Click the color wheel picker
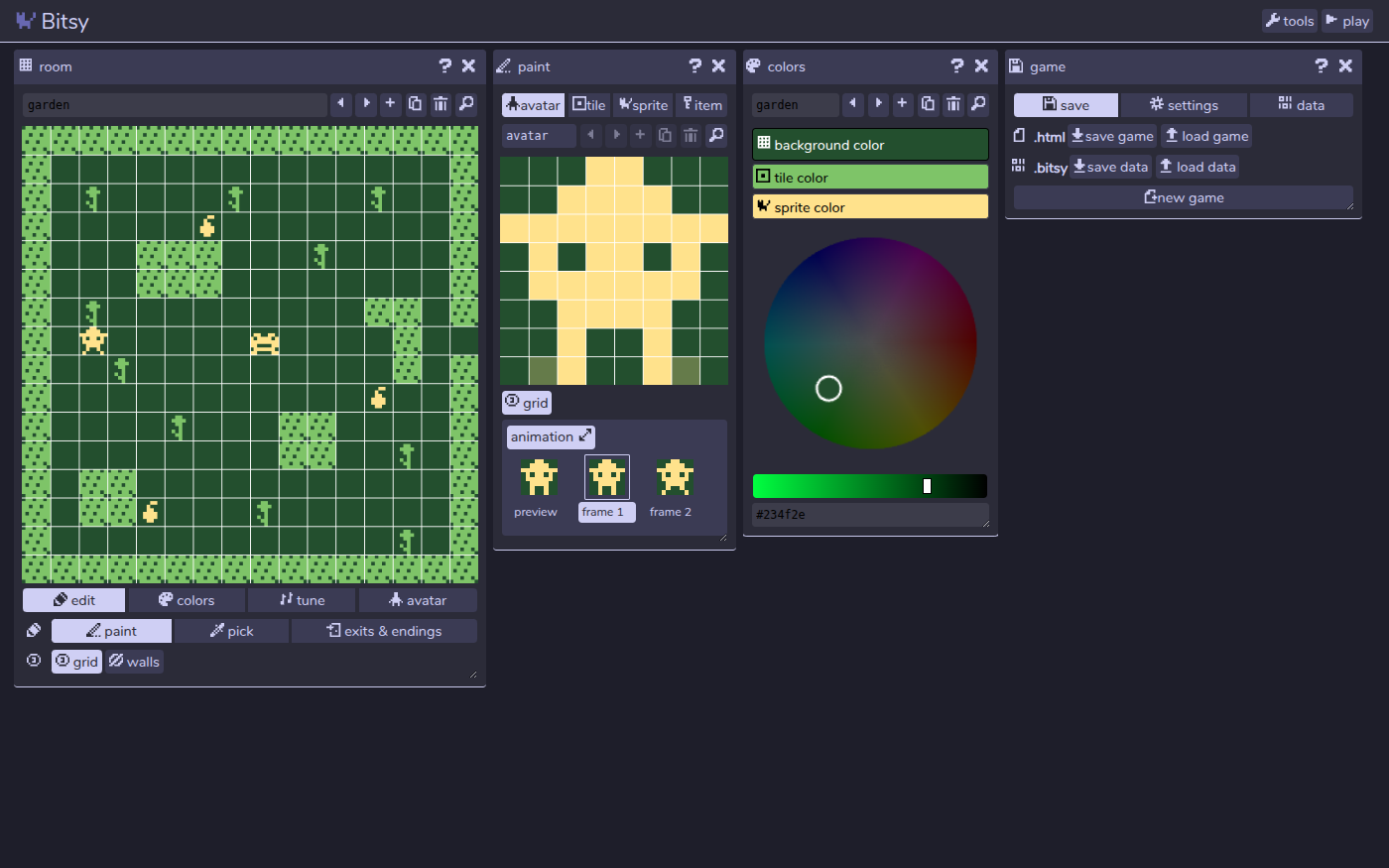Image resolution: width=1389 pixels, height=868 pixels. point(870,343)
